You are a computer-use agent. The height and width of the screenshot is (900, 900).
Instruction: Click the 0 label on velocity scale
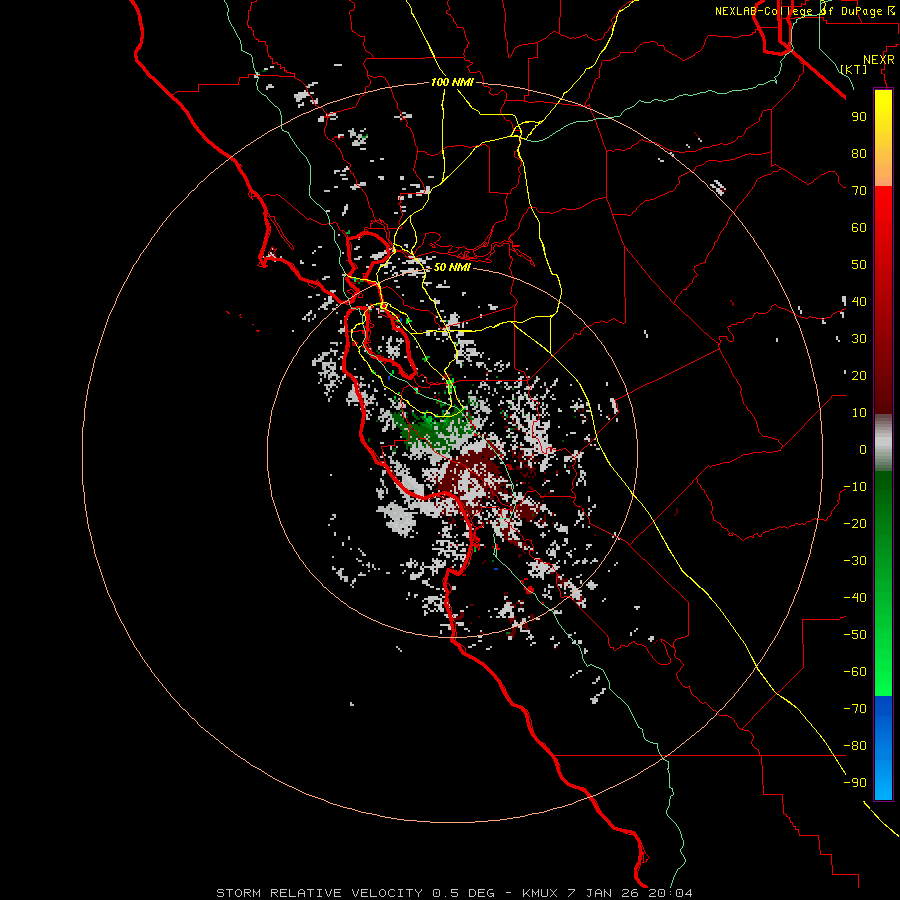pyautogui.click(x=863, y=449)
